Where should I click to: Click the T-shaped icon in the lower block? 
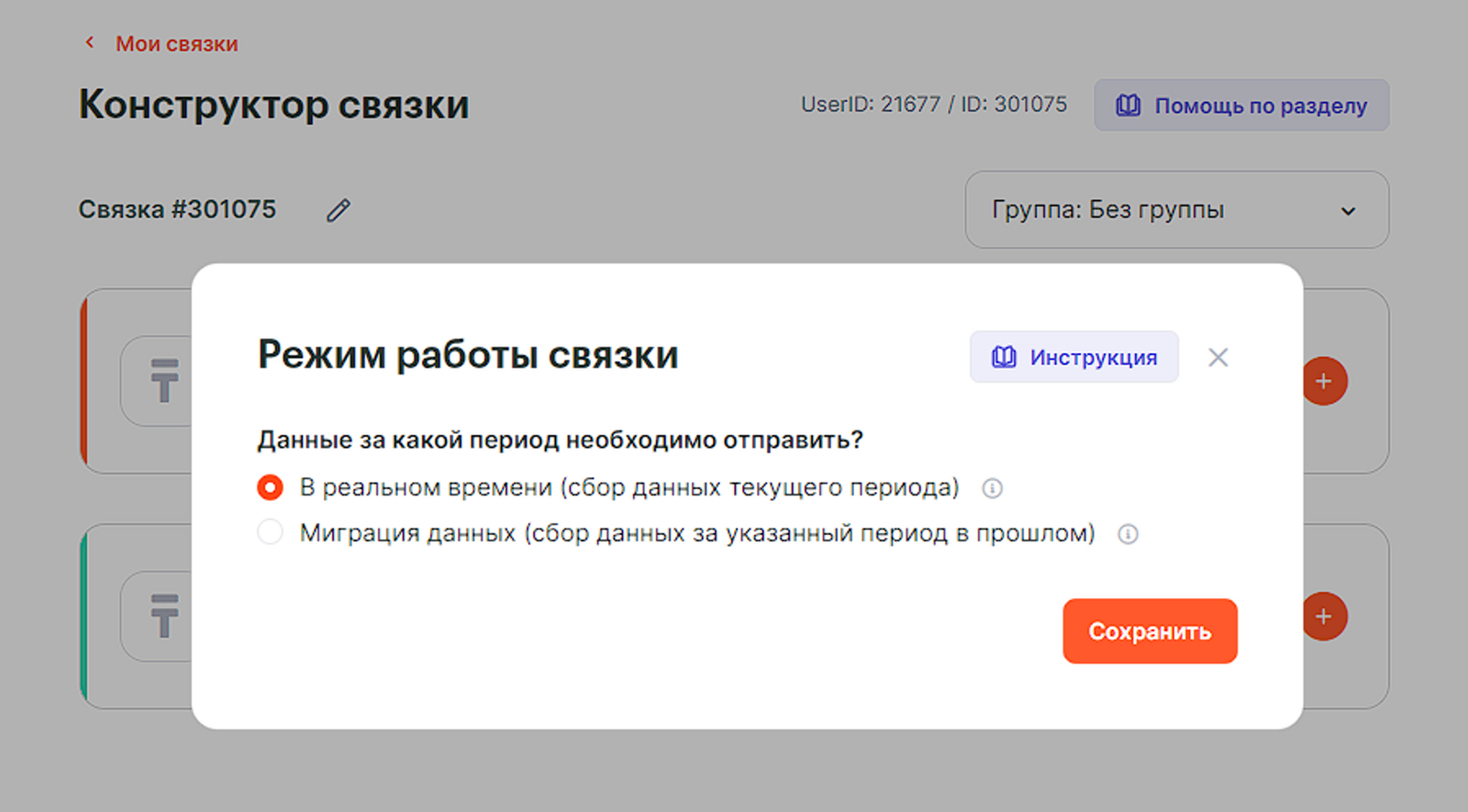coord(164,616)
